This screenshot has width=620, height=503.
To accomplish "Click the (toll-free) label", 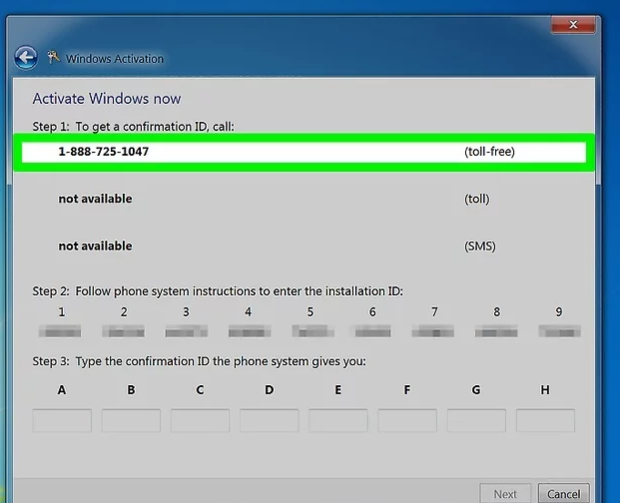I will pyautogui.click(x=490, y=151).
